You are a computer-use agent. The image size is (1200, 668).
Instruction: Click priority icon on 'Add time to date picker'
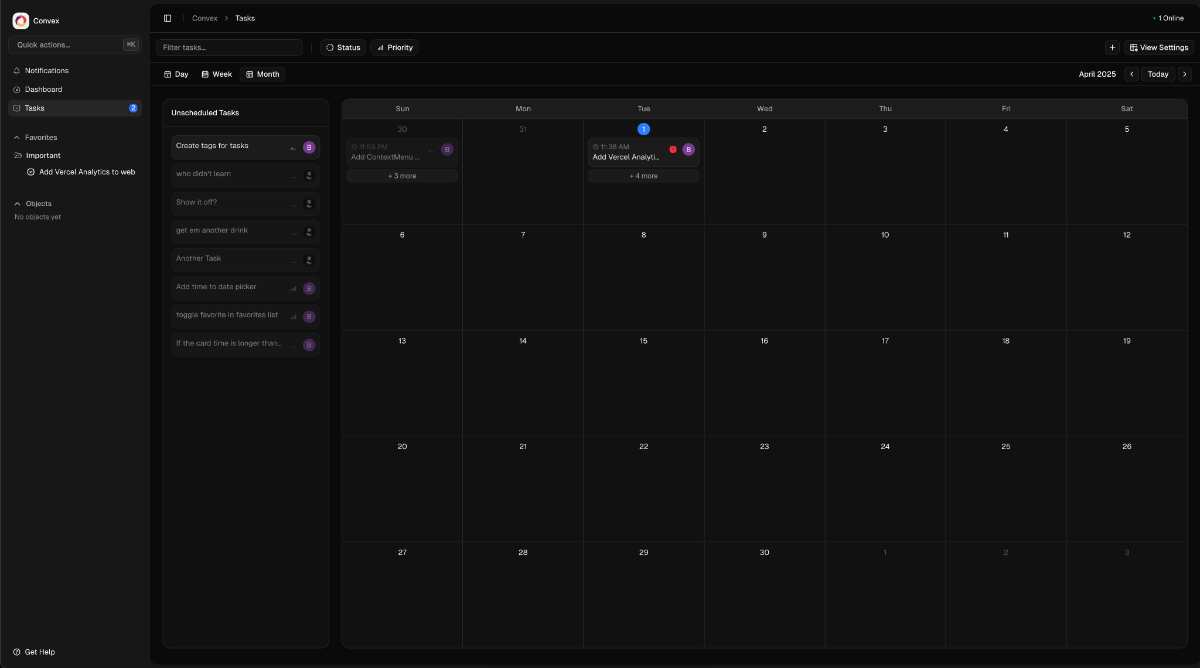[x=294, y=288]
